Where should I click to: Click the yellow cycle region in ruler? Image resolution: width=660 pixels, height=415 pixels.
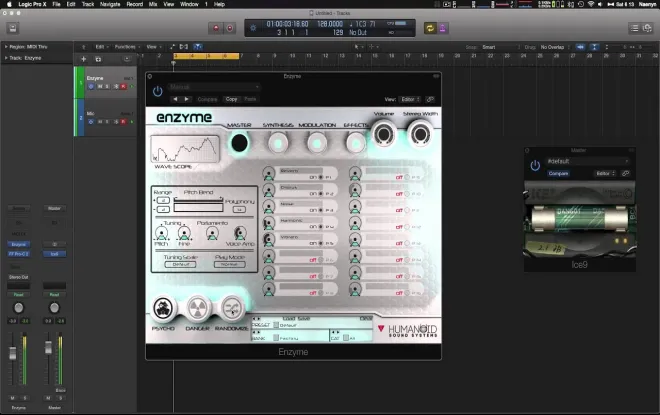pyautogui.click(x=206, y=56)
